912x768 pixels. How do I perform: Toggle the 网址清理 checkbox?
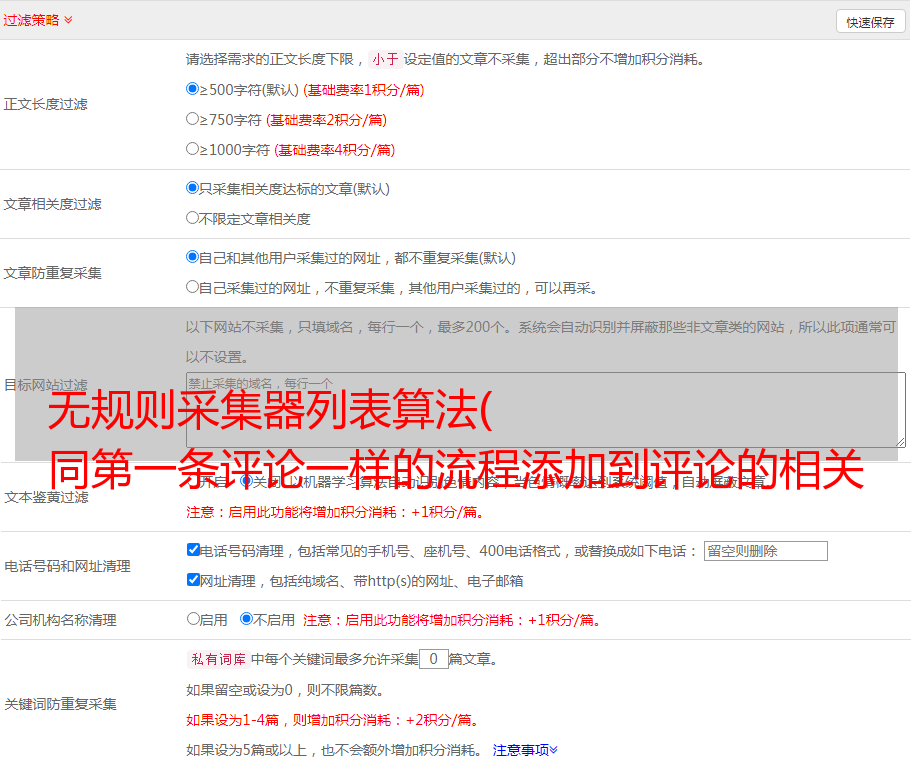[x=193, y=580]
